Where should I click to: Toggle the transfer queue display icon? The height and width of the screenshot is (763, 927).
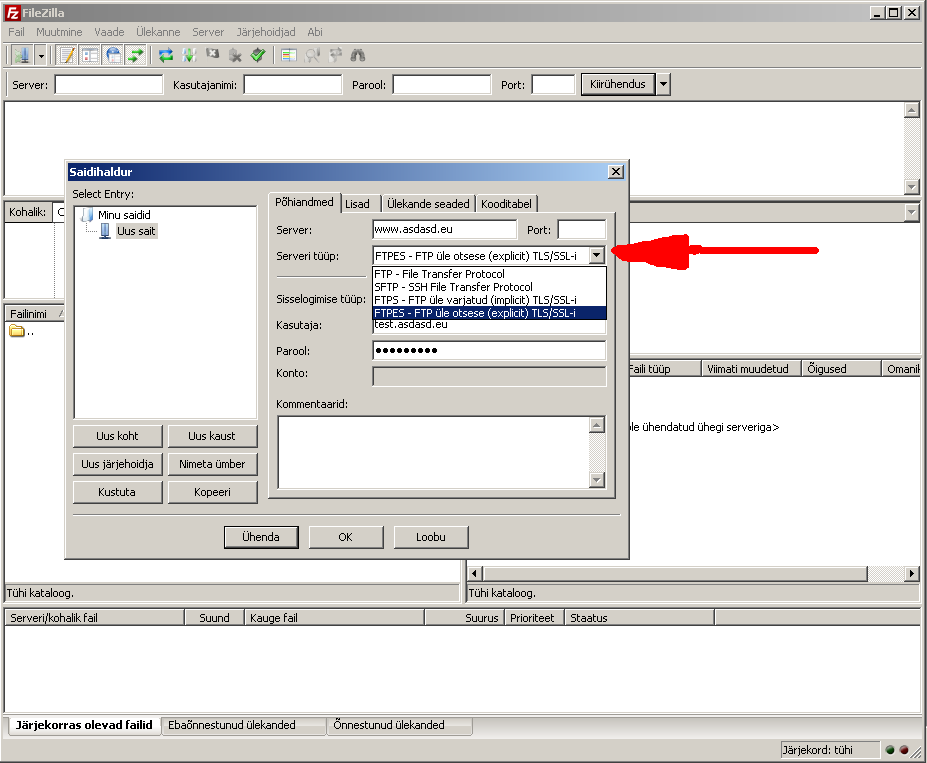[135, 56]
